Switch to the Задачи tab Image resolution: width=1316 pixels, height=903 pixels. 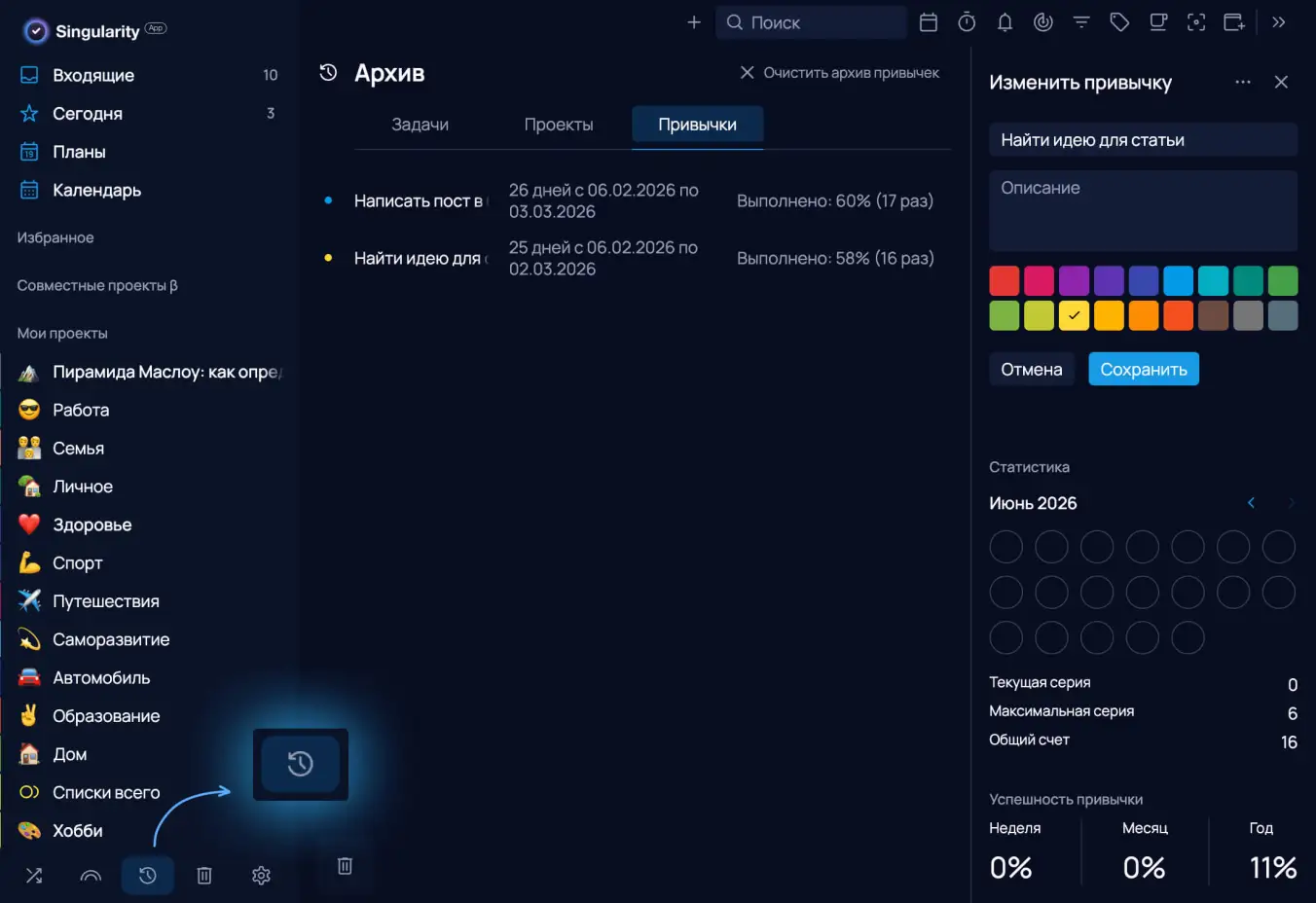(x=420, y=125)
